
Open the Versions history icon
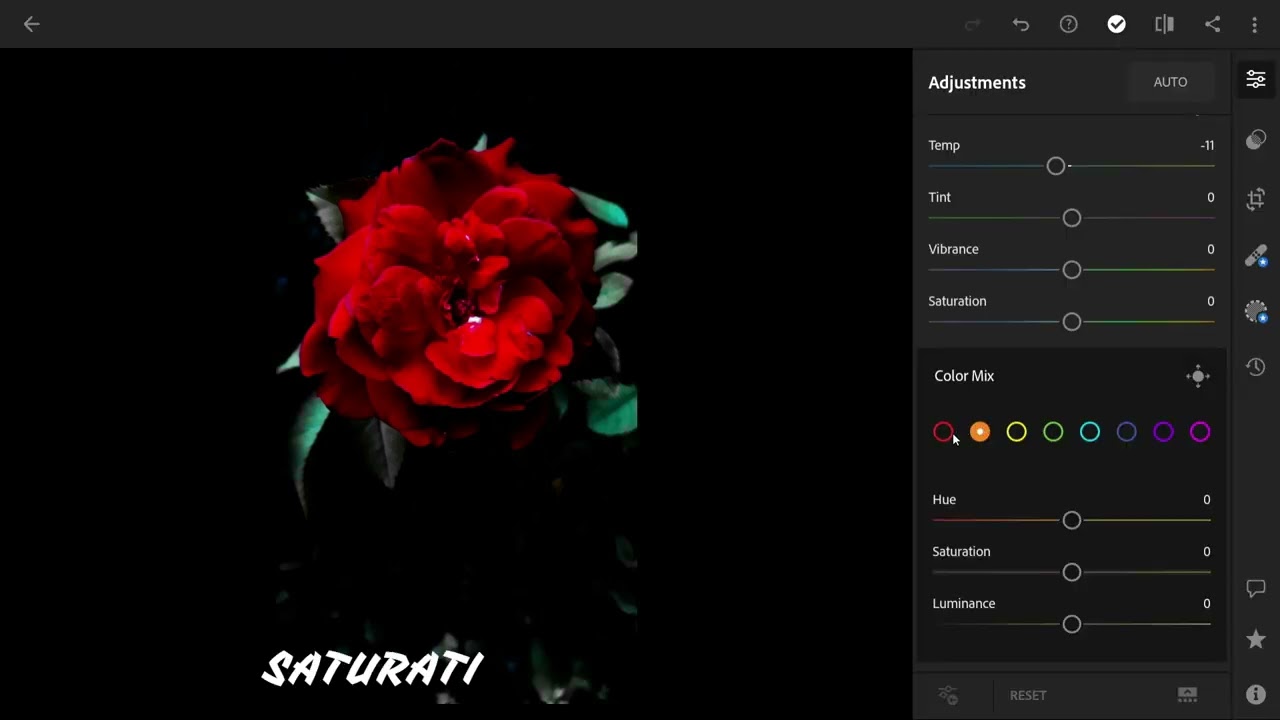tap(1256, 367)
